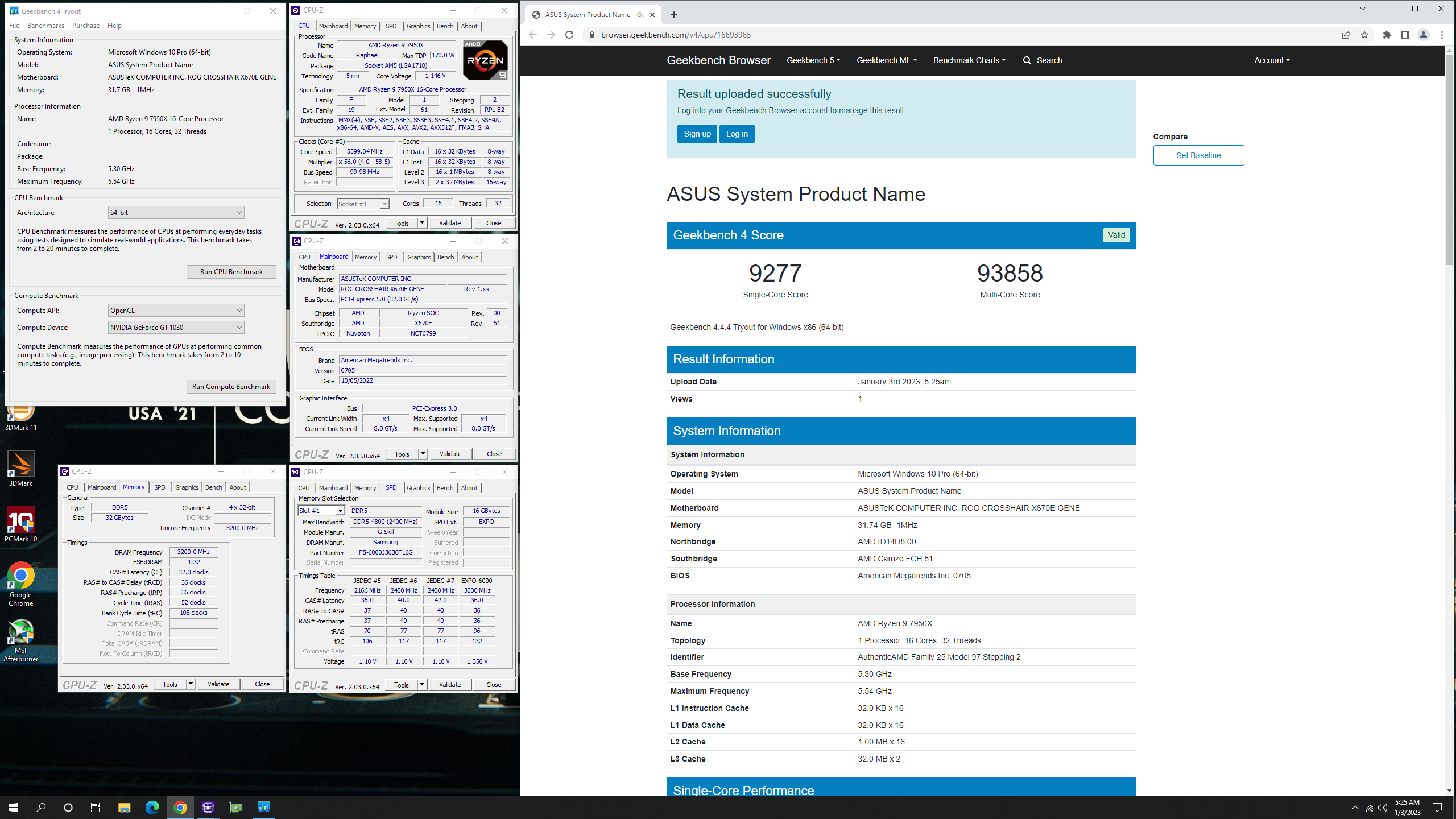Viewport: 1456px width, 819px height.
Task: Open 3DMark 11 desktop icon
Action: click(20, 417)
